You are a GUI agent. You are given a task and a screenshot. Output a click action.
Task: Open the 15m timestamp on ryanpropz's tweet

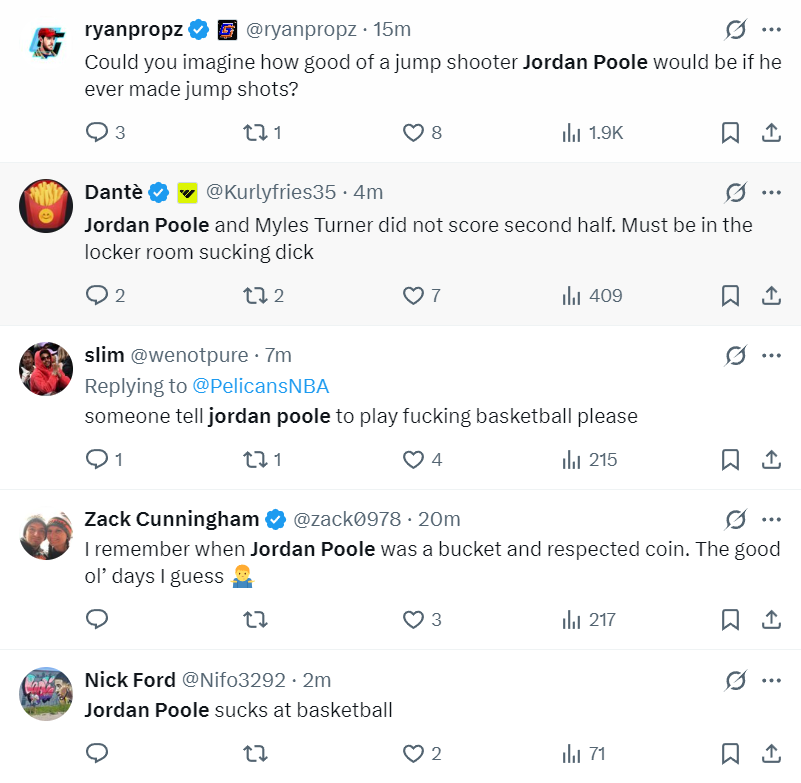[x=392, y=29]
